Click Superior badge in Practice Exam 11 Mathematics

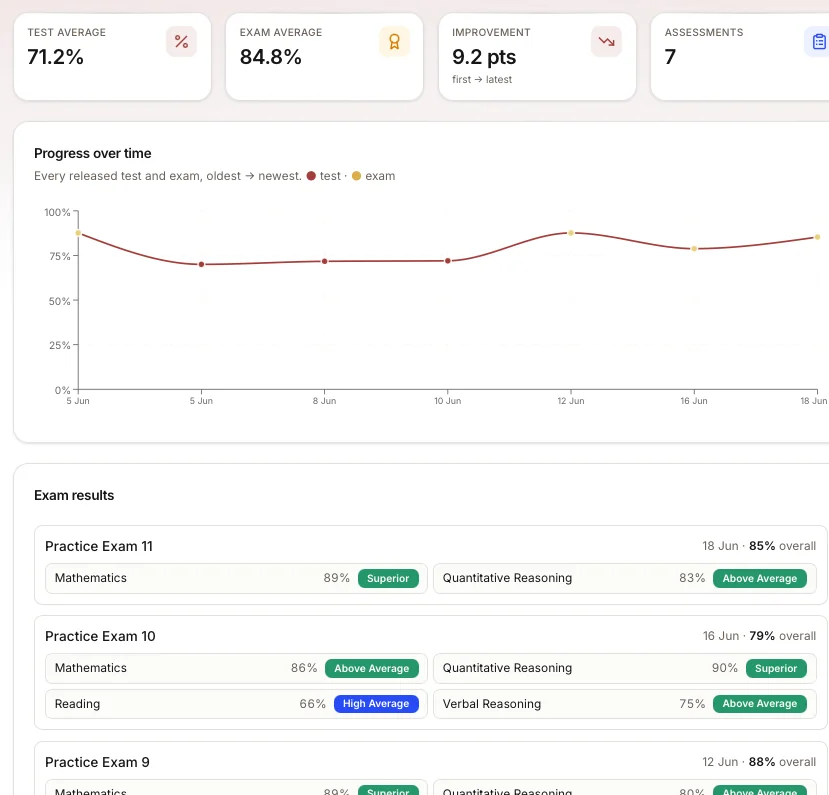point(388,578)
